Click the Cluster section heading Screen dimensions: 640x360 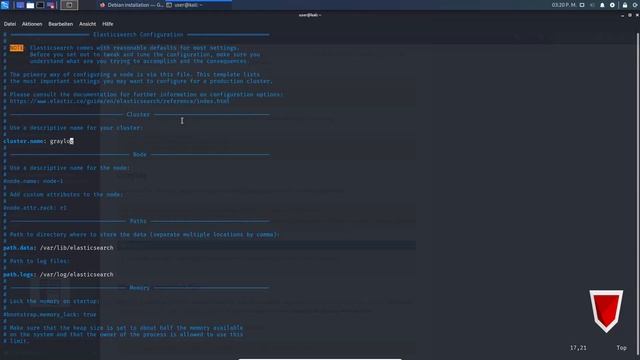(138, 114)
